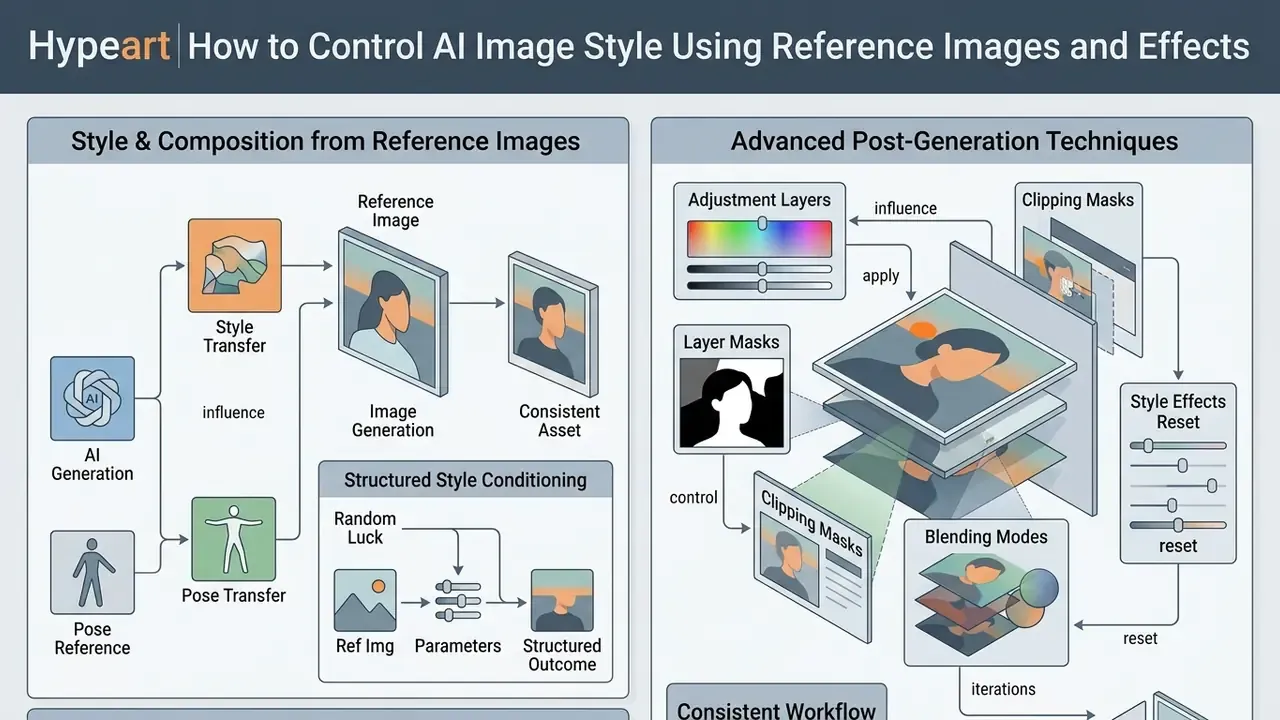
Task: Select the Structured Outcome thumbnail
Action: tap(562, 600)
